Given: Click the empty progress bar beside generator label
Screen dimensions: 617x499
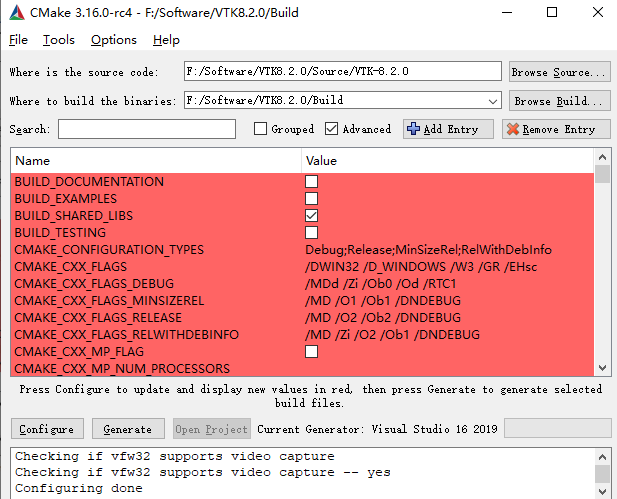Looking at the screenshot, I should pyautogui.click(x=558, y=429).
